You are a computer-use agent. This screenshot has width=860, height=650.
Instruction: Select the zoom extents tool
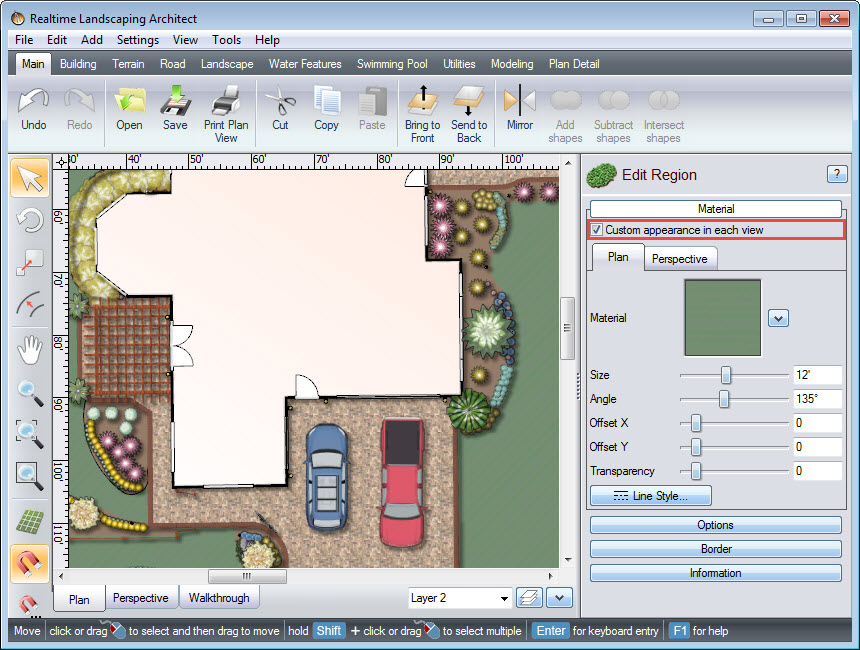(x=30, y=476)
